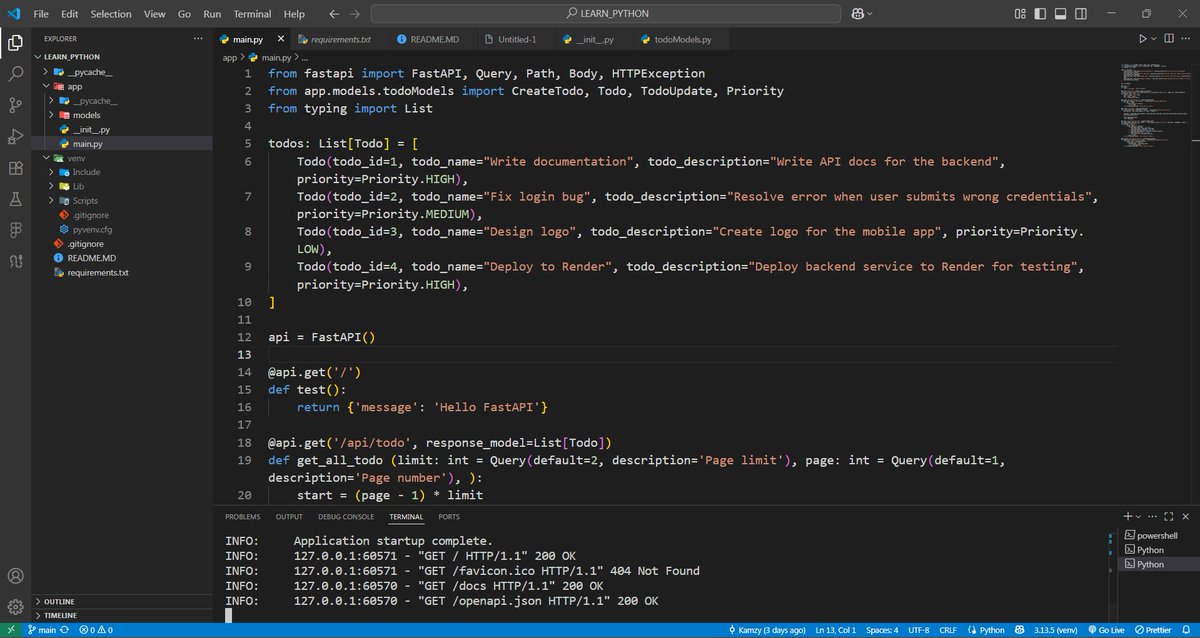
Task: Open Explorer panel more actions ellipsis
Action: click(x=198, y=38)
